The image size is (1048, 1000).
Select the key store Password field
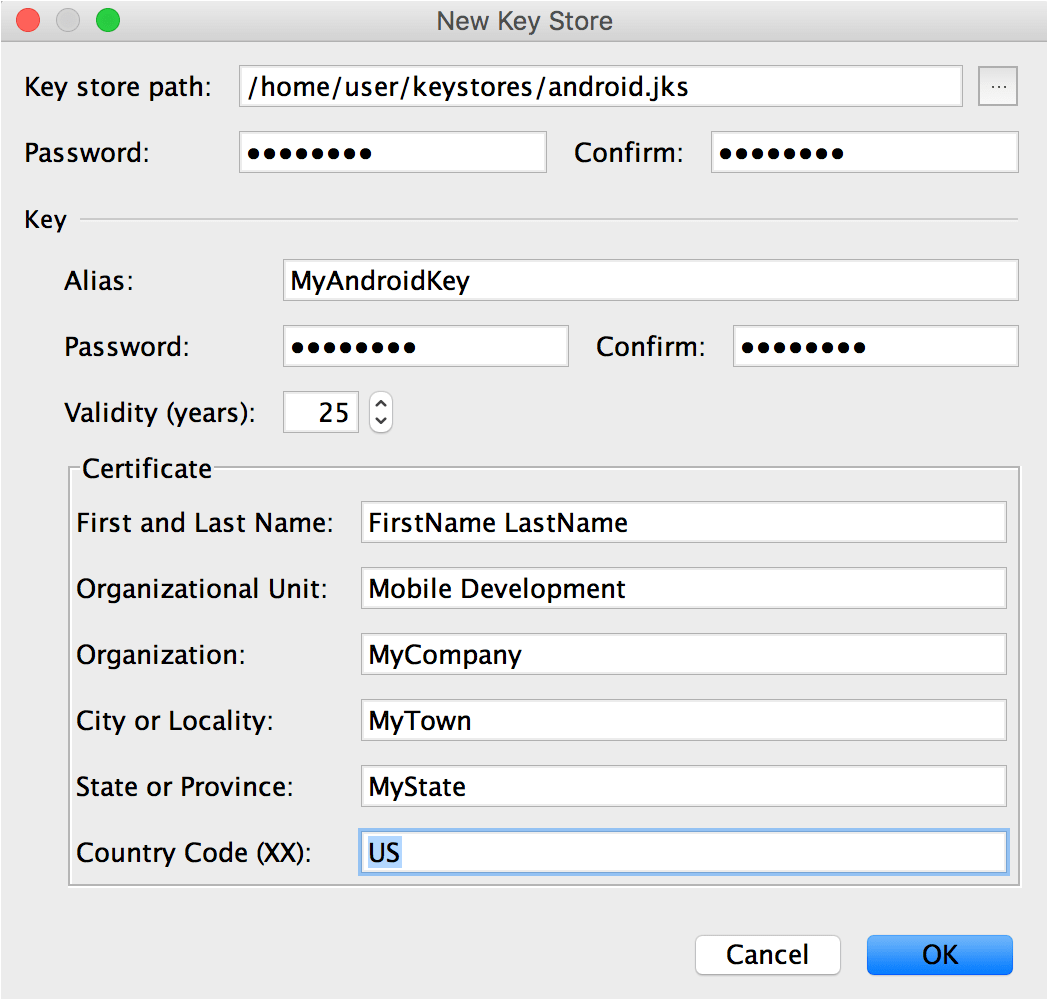tap(393, 152)
